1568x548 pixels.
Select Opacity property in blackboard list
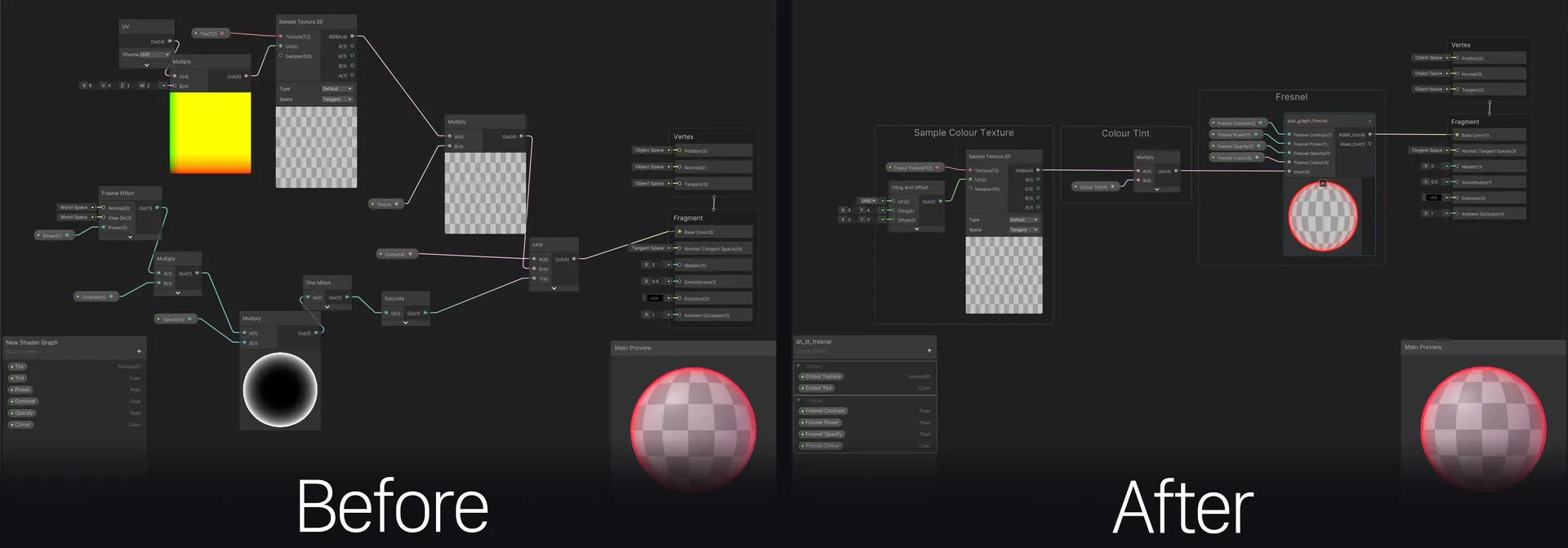coord(22,413)
